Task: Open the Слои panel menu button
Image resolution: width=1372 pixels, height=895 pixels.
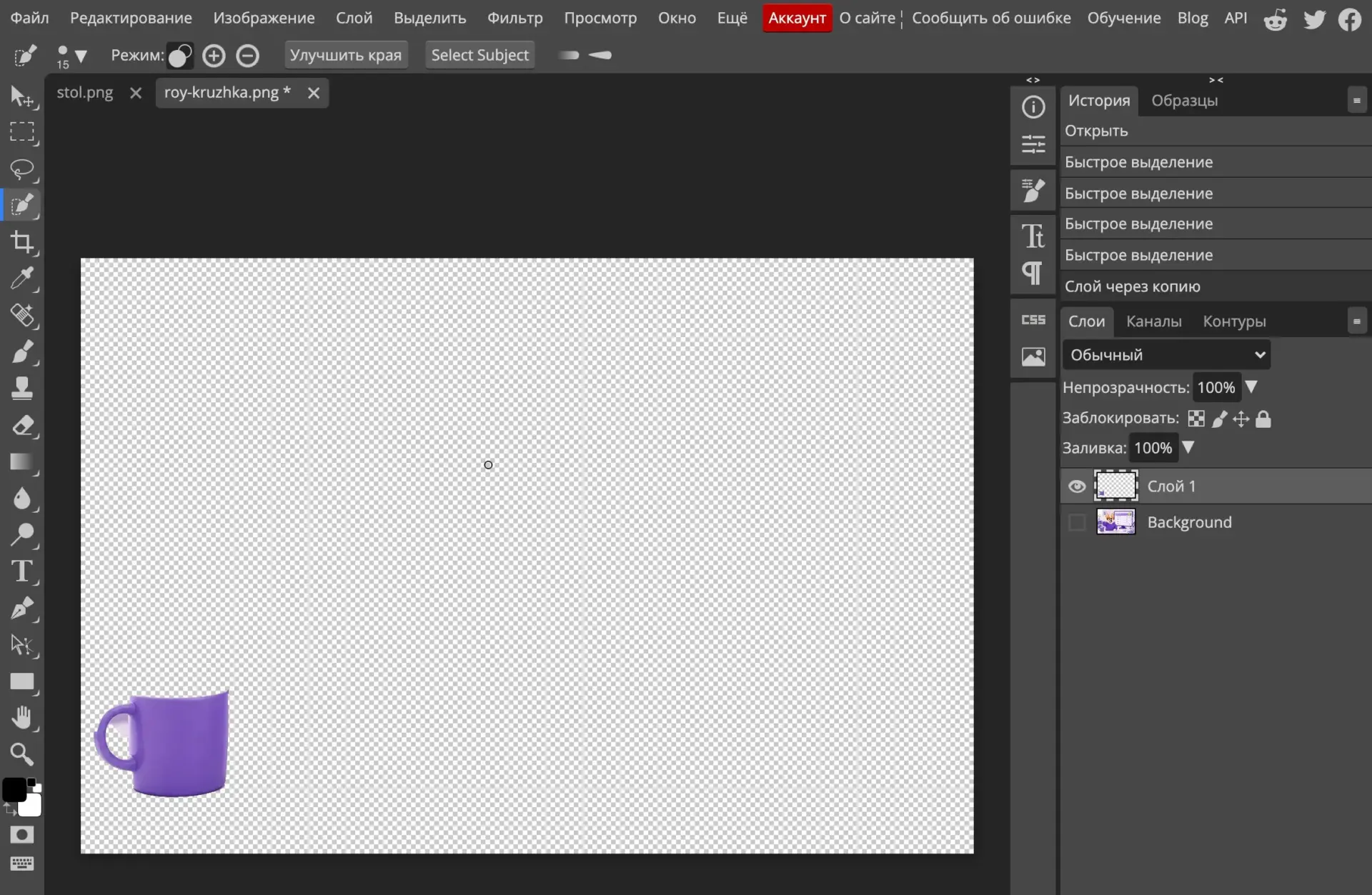Action: click(x=1356, y=321)
